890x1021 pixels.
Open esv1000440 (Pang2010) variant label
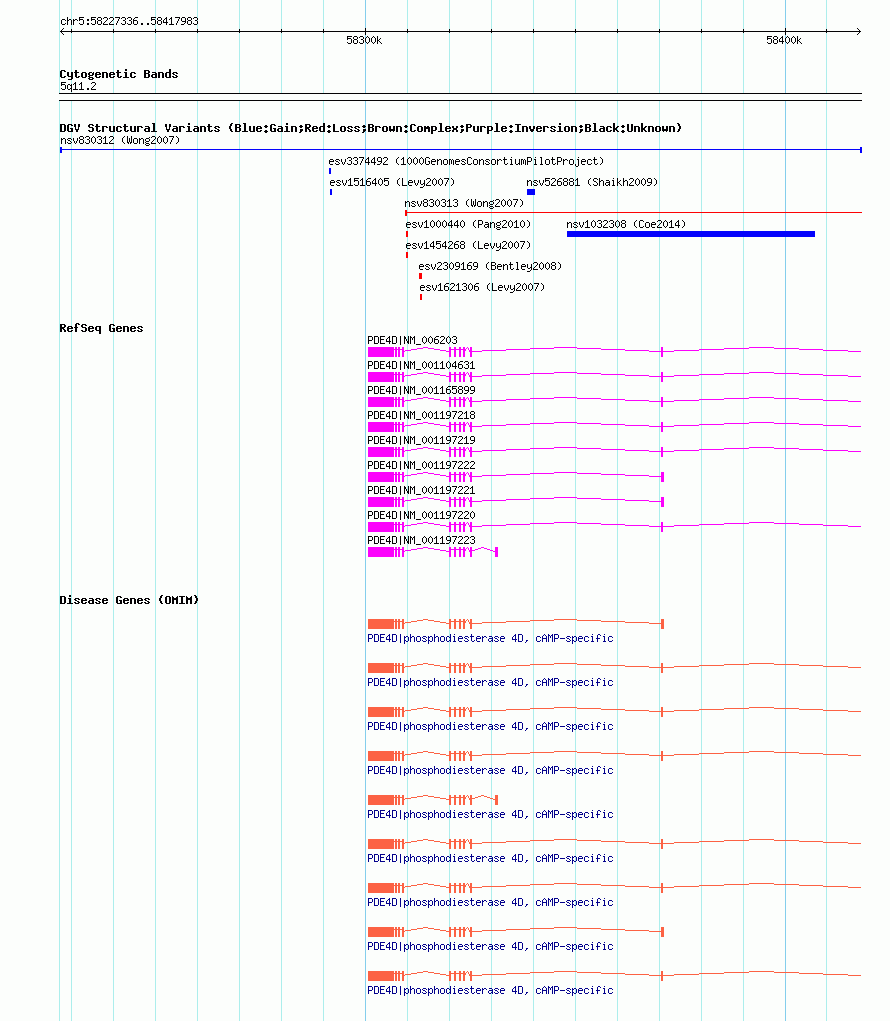pos(468,224)
